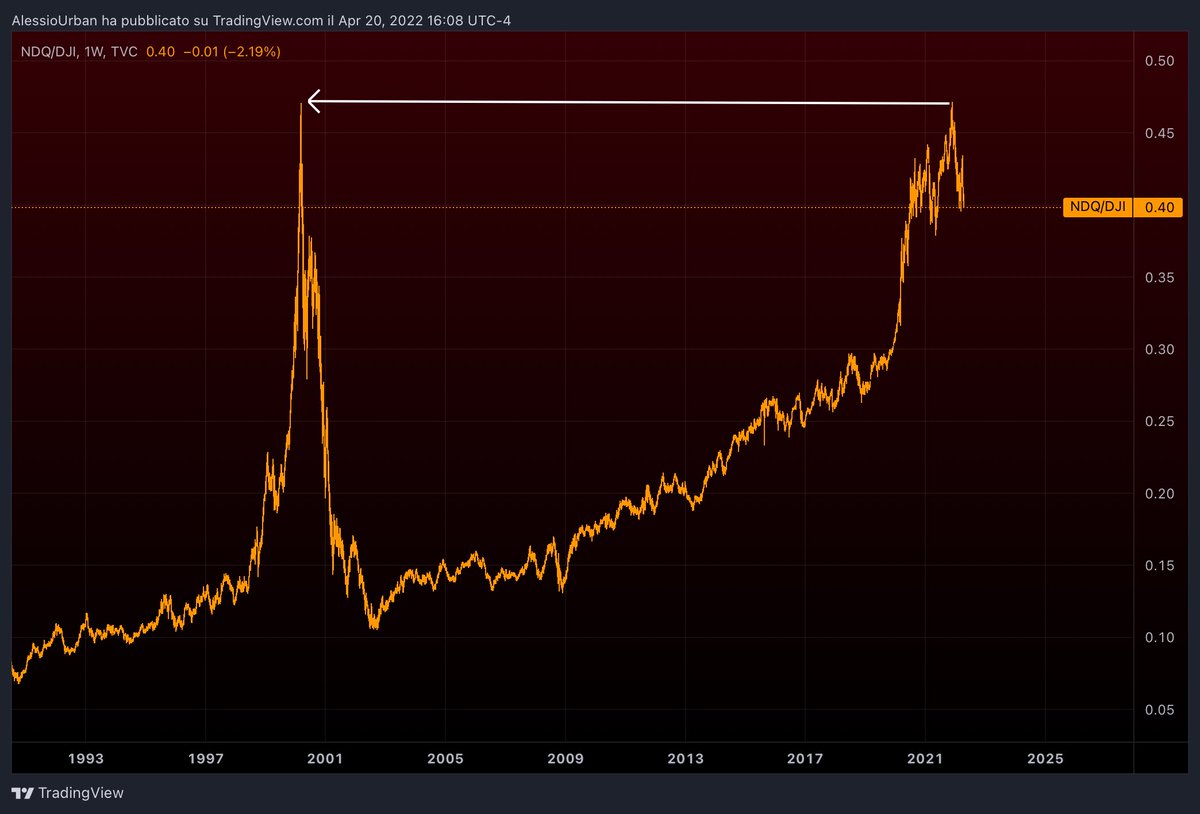Click the 0.25 price axis label

(1158, 421)
